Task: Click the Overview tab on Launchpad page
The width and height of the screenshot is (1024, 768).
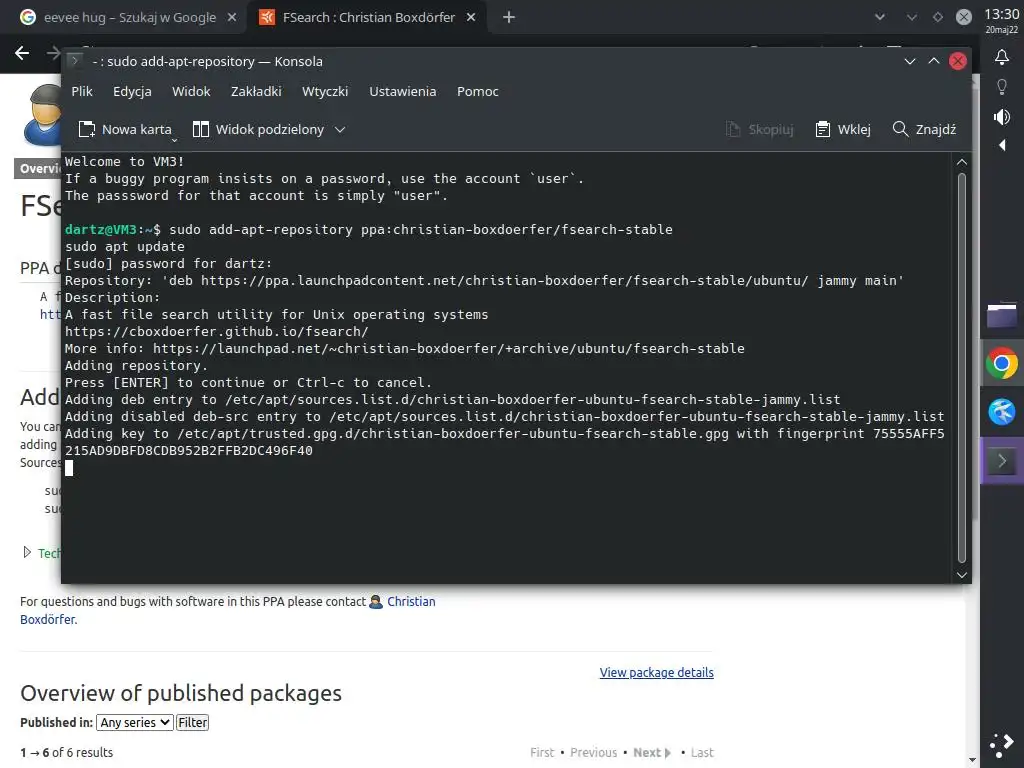Action: [x=38, y=168]
